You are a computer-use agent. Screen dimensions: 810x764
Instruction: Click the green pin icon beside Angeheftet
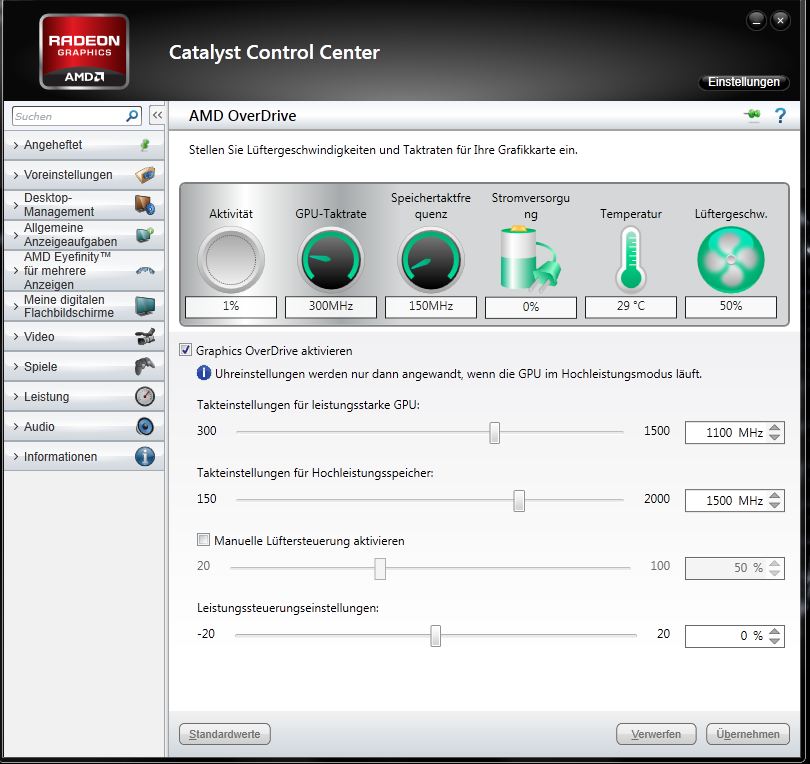(145, 145)
